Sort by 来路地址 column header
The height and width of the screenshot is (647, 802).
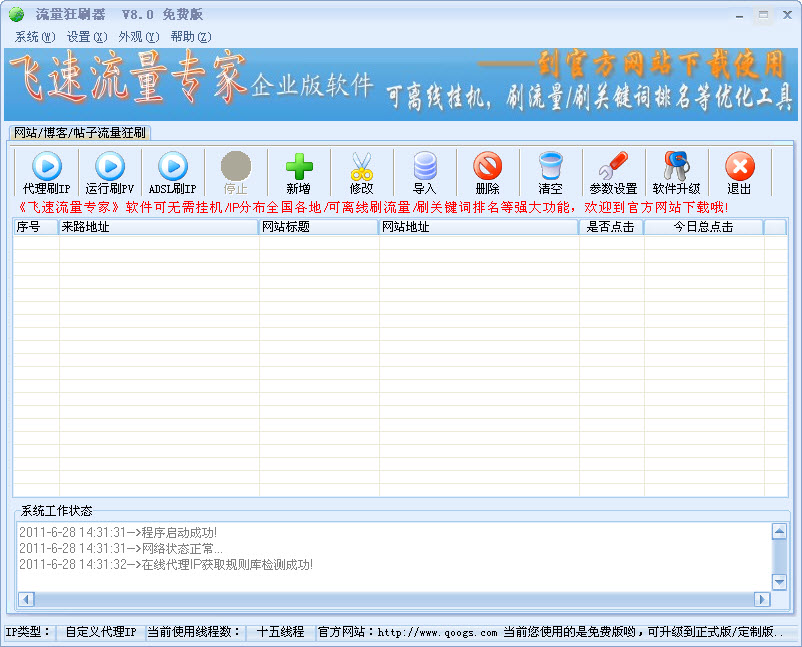click(x=159, y=227)
